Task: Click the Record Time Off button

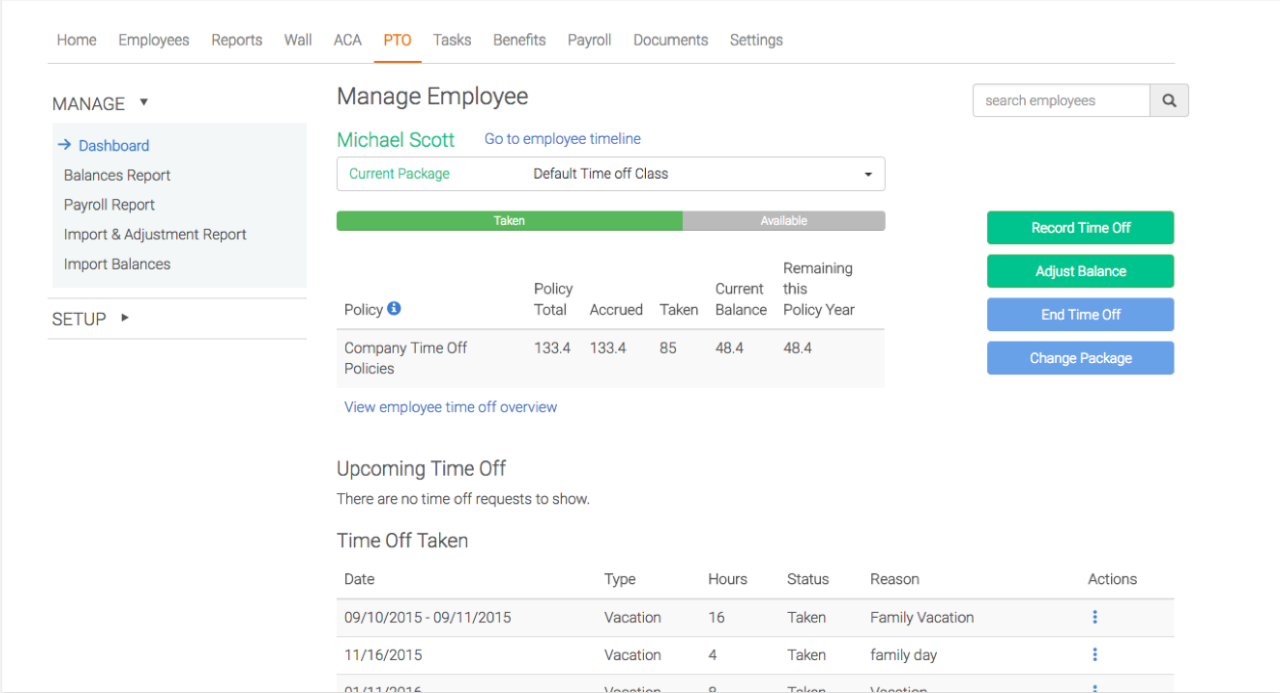Action: 1080,228
